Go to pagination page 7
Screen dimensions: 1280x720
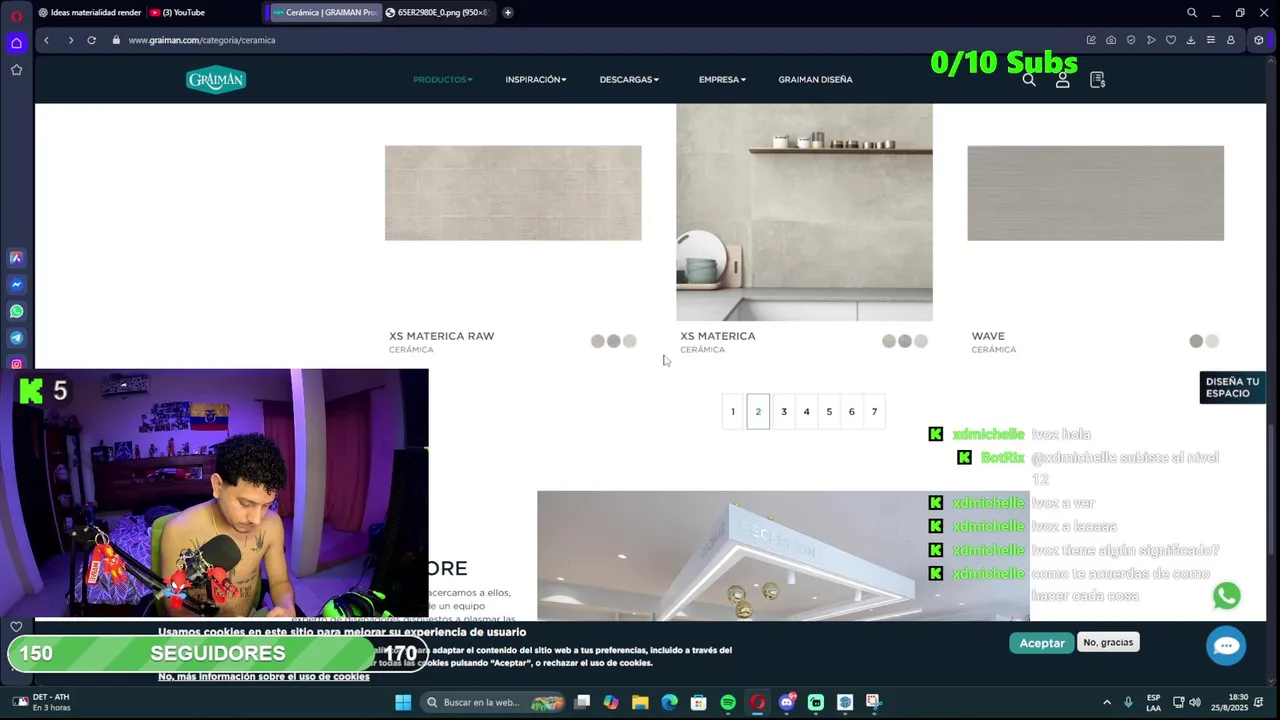(x=874, y=412)
